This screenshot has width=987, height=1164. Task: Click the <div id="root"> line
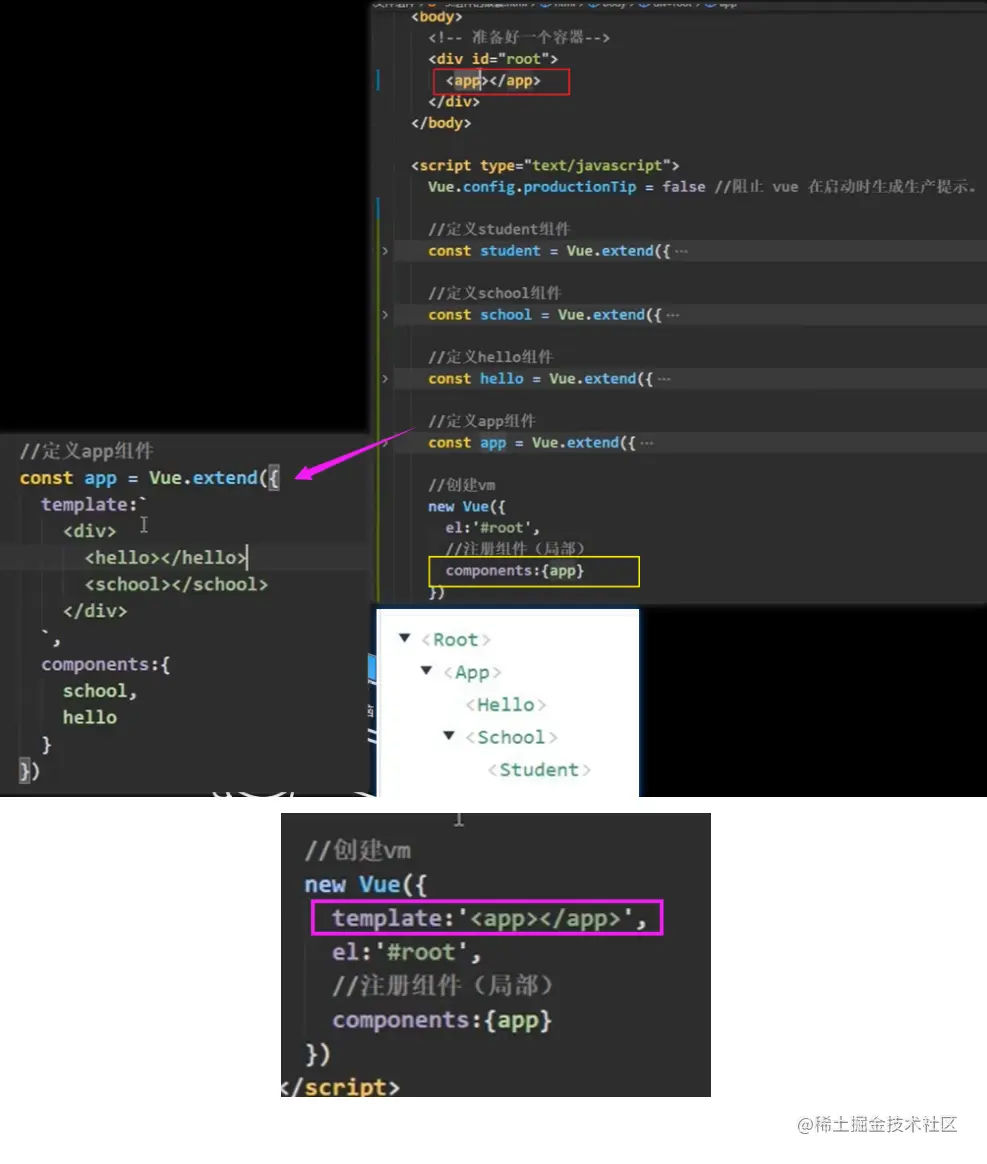tap(493, 59)
